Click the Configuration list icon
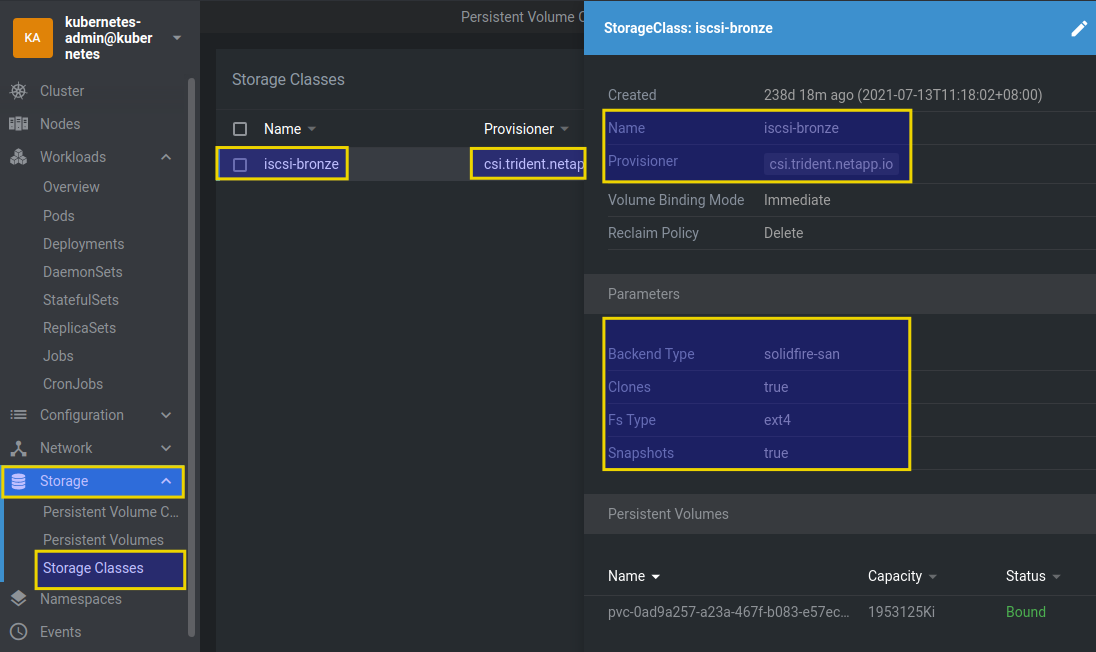Image resolution: width=1096 pixels, height=652 pixels. 18,415
